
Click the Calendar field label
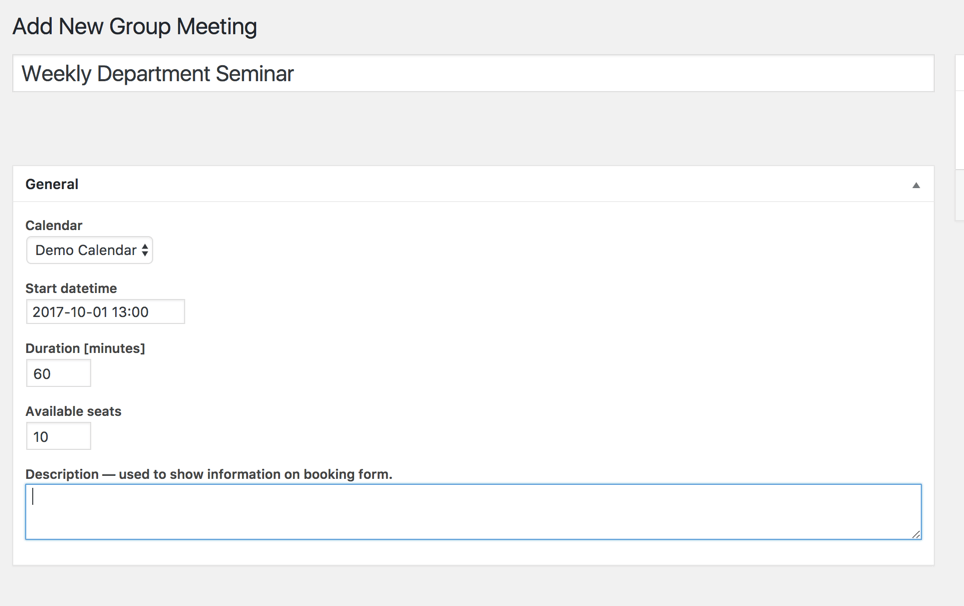(x=54, y=226)
